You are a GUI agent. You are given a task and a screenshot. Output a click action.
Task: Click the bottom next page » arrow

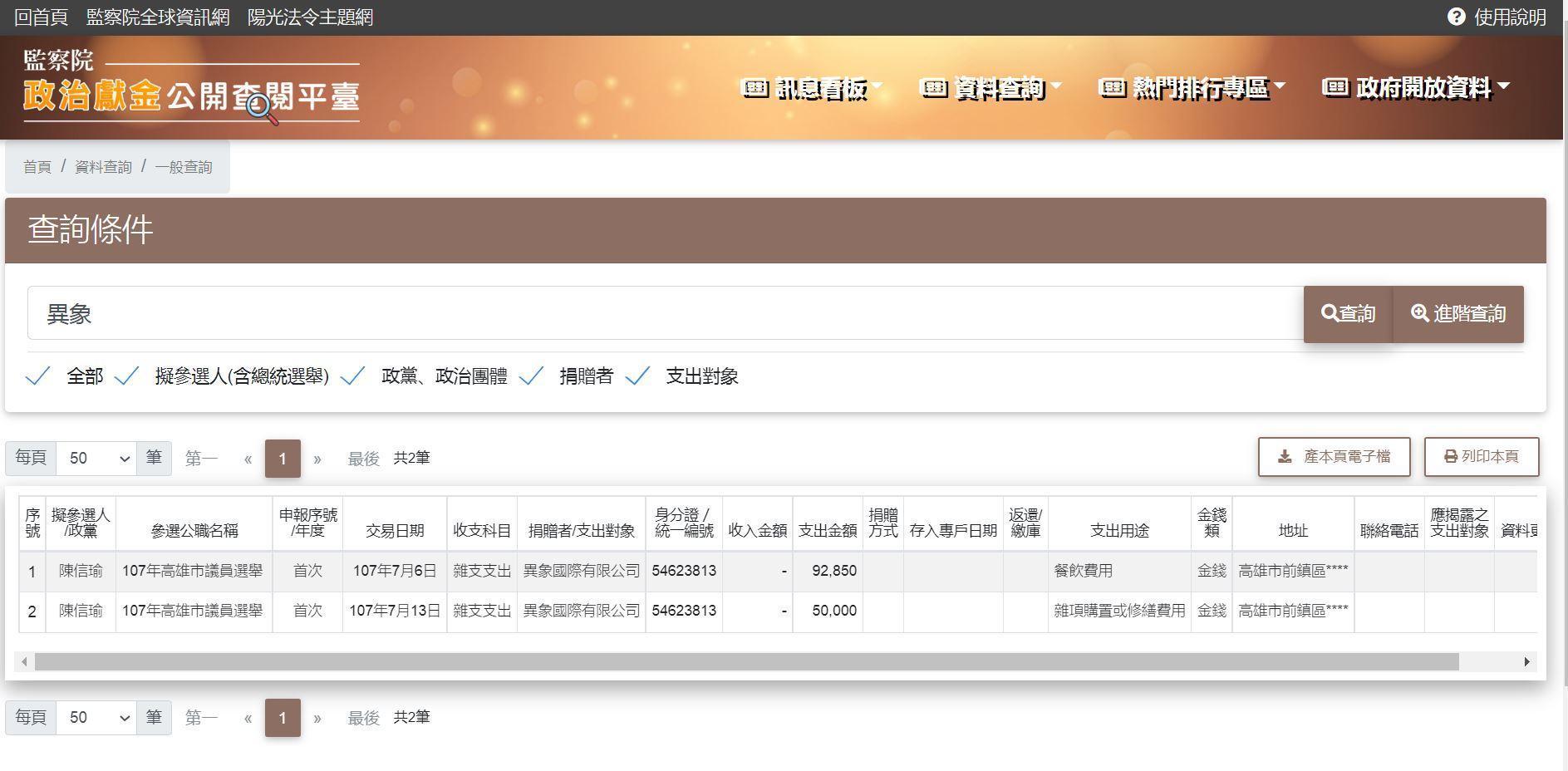317,718
